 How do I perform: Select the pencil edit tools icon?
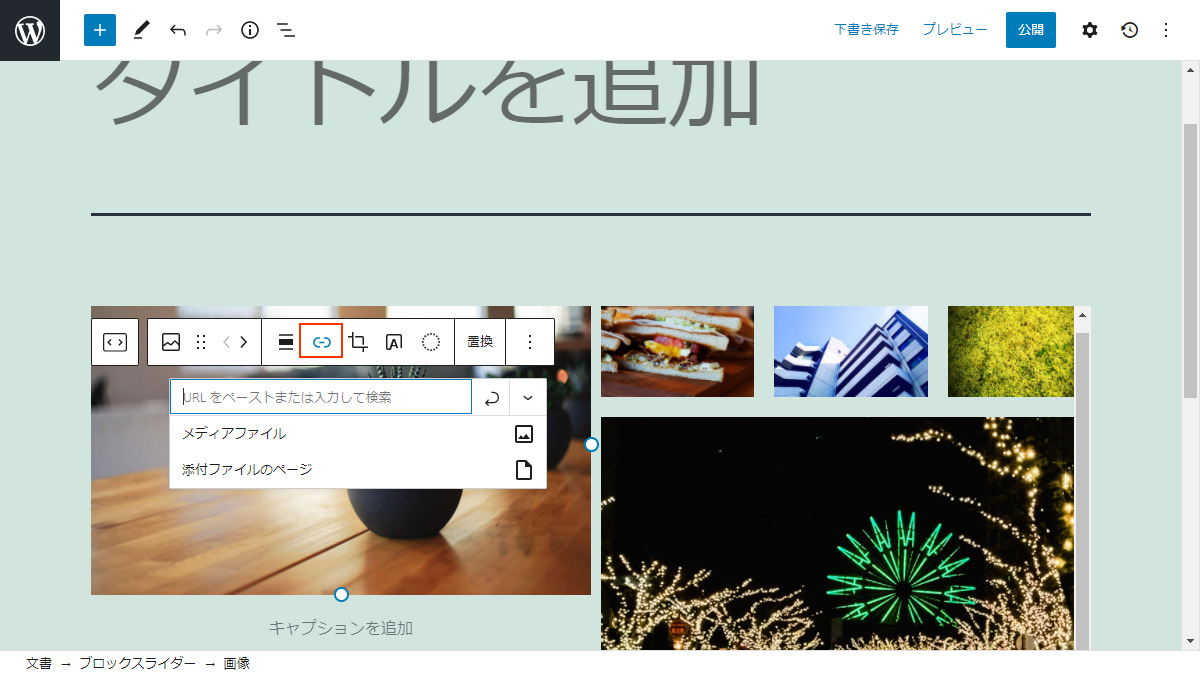(x=141, y=30)
